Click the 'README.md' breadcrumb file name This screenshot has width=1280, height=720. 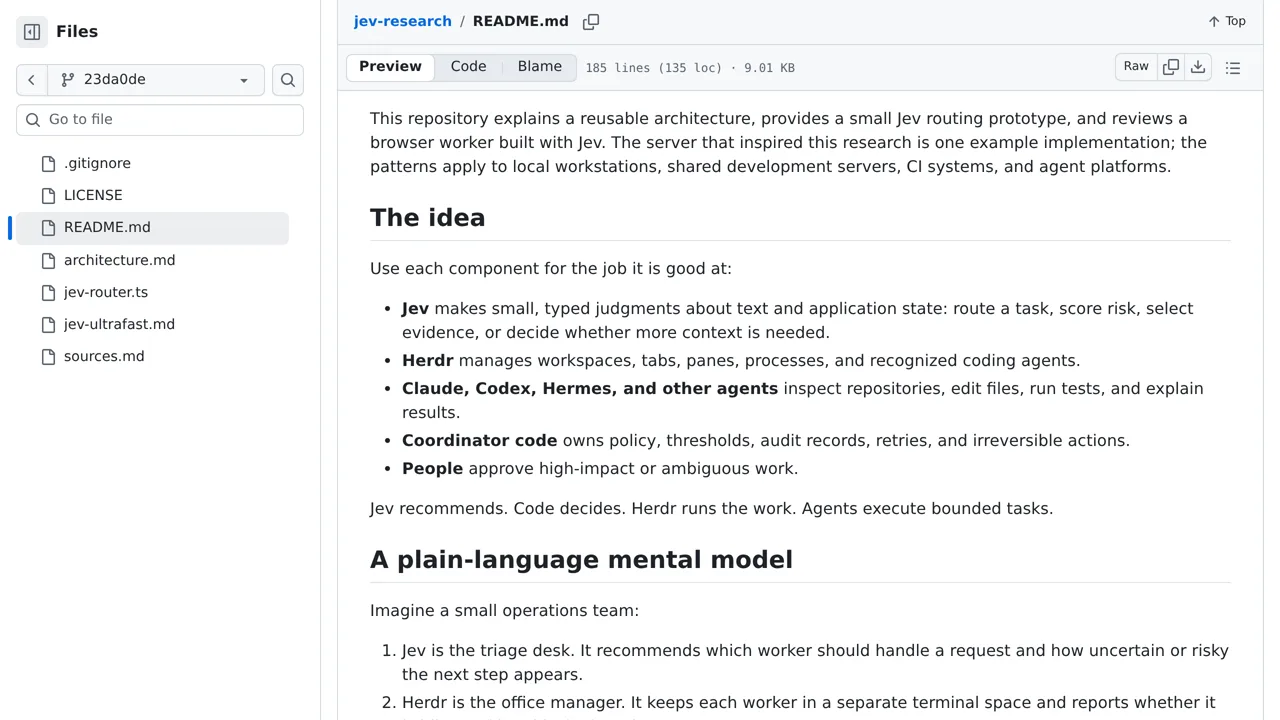click(520, 21)
